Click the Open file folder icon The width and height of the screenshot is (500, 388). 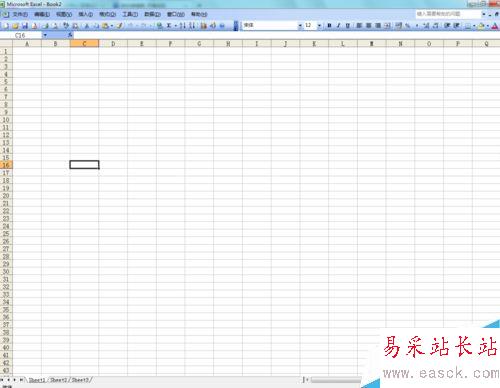[x=15, y=26]
